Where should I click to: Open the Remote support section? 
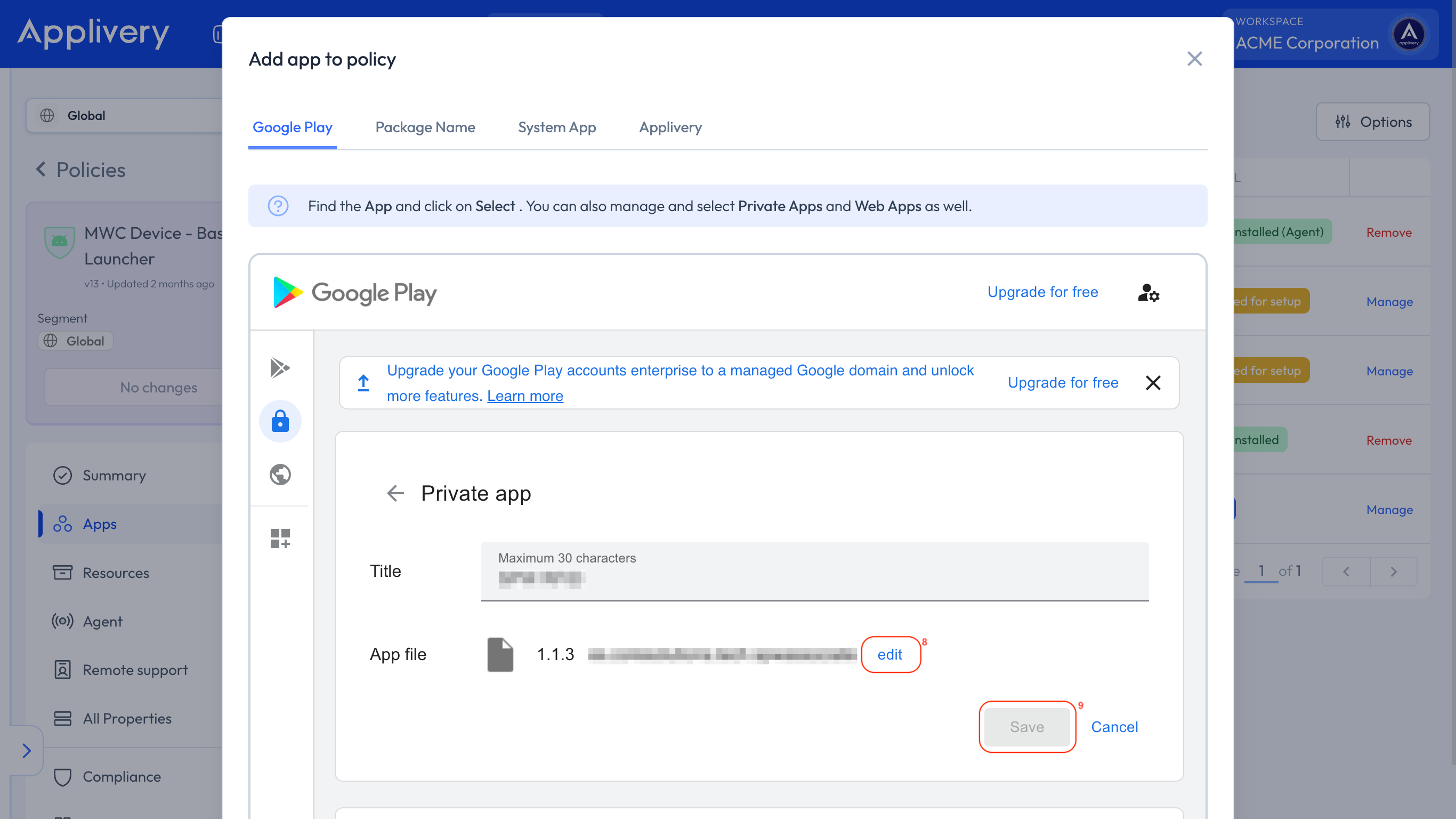click(135, 670)
